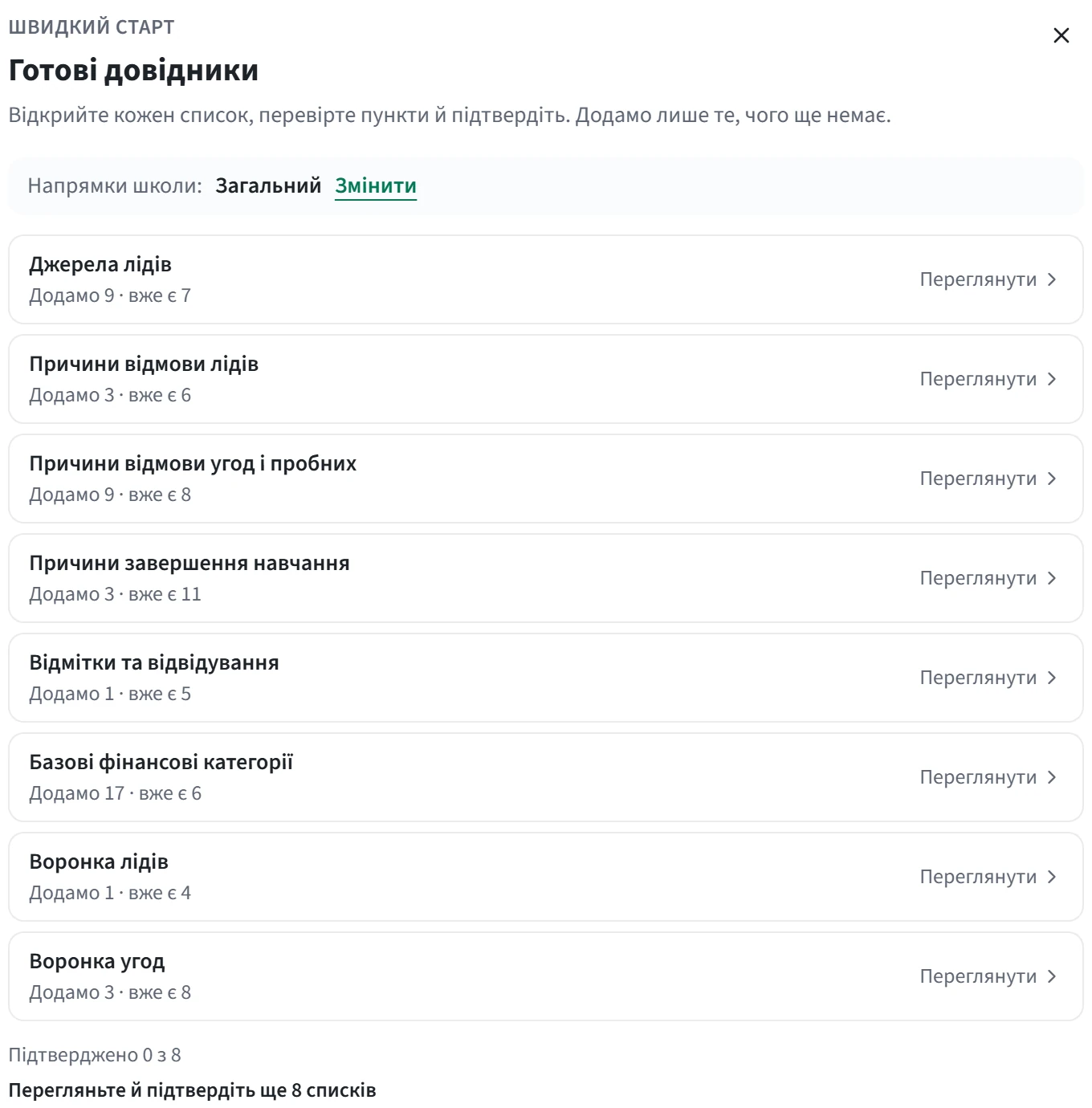Viewport: 1092px width, 1108px height.
Task: Select the Причини завершення навчання title
Action: [x=189, y=563]
